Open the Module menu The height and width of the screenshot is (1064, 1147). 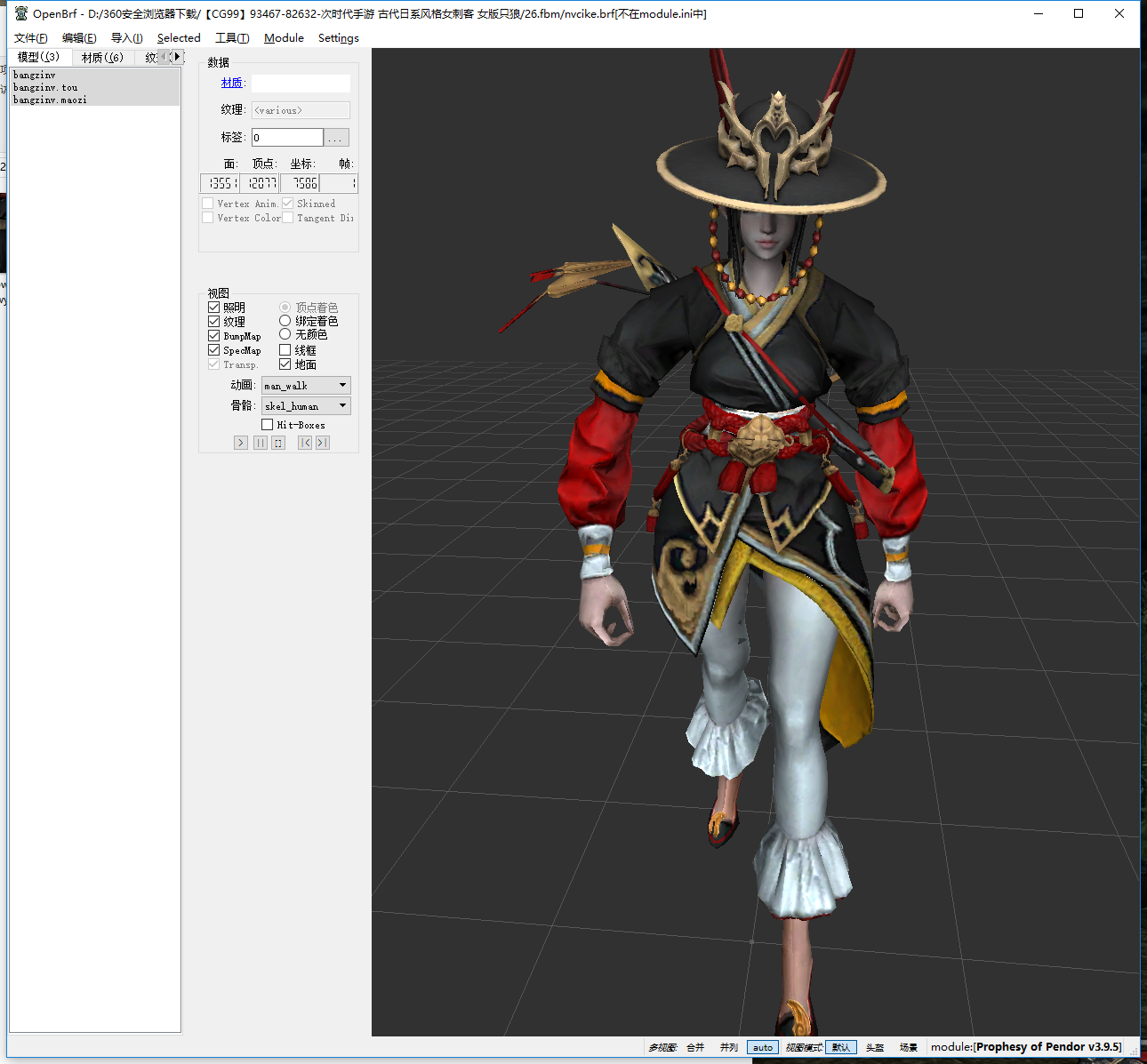pyautogui.click(x=284, y=38)
